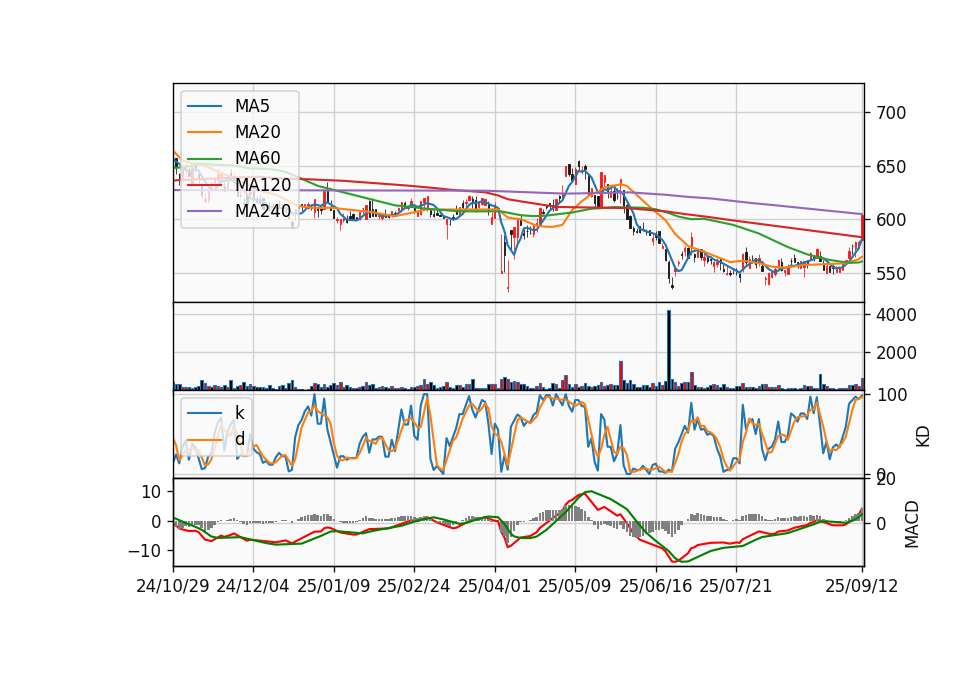Click the 25/02/24 date label

[414, 586]
